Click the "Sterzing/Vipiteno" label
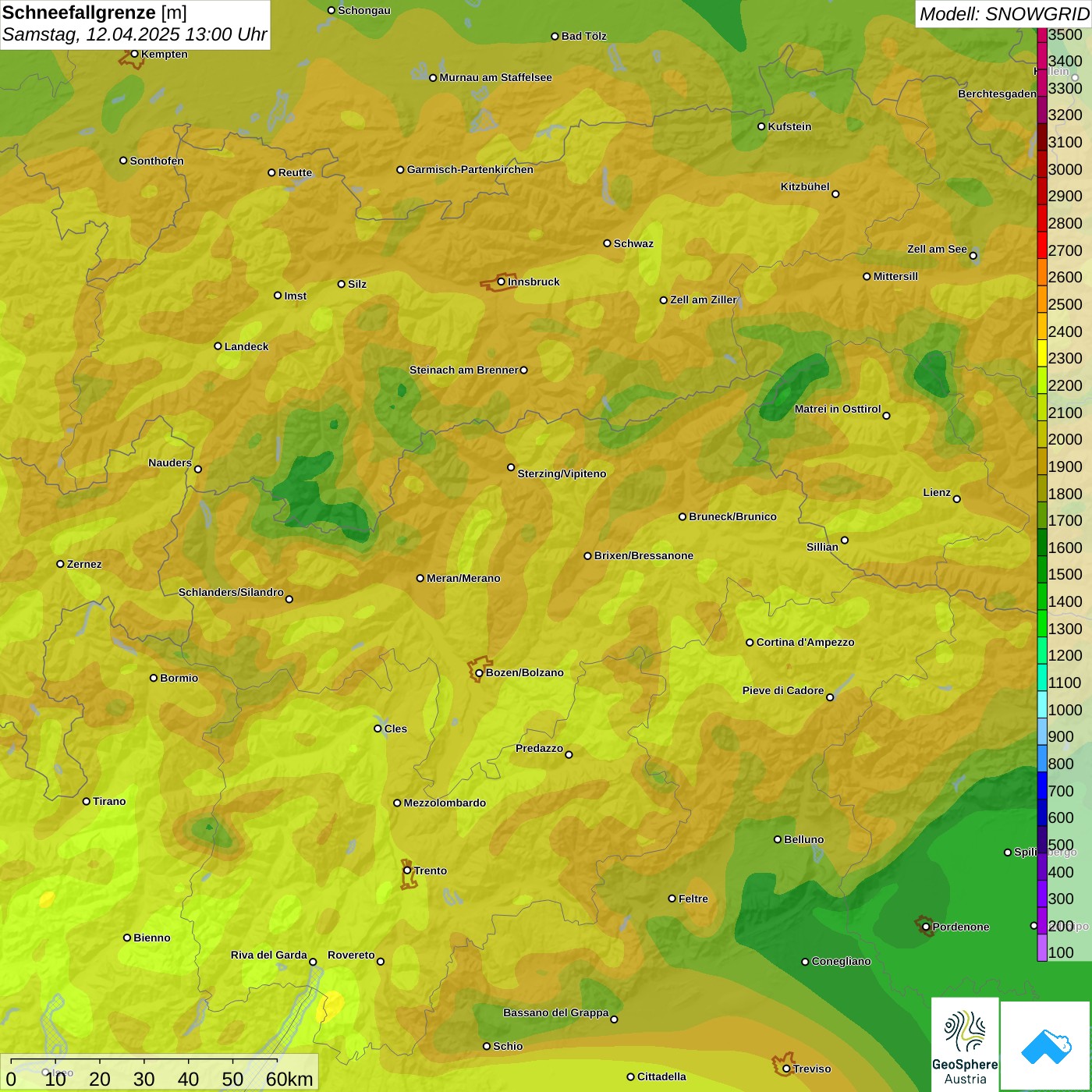Screen dimensions: 1092x1092 [x=562, y=473]
